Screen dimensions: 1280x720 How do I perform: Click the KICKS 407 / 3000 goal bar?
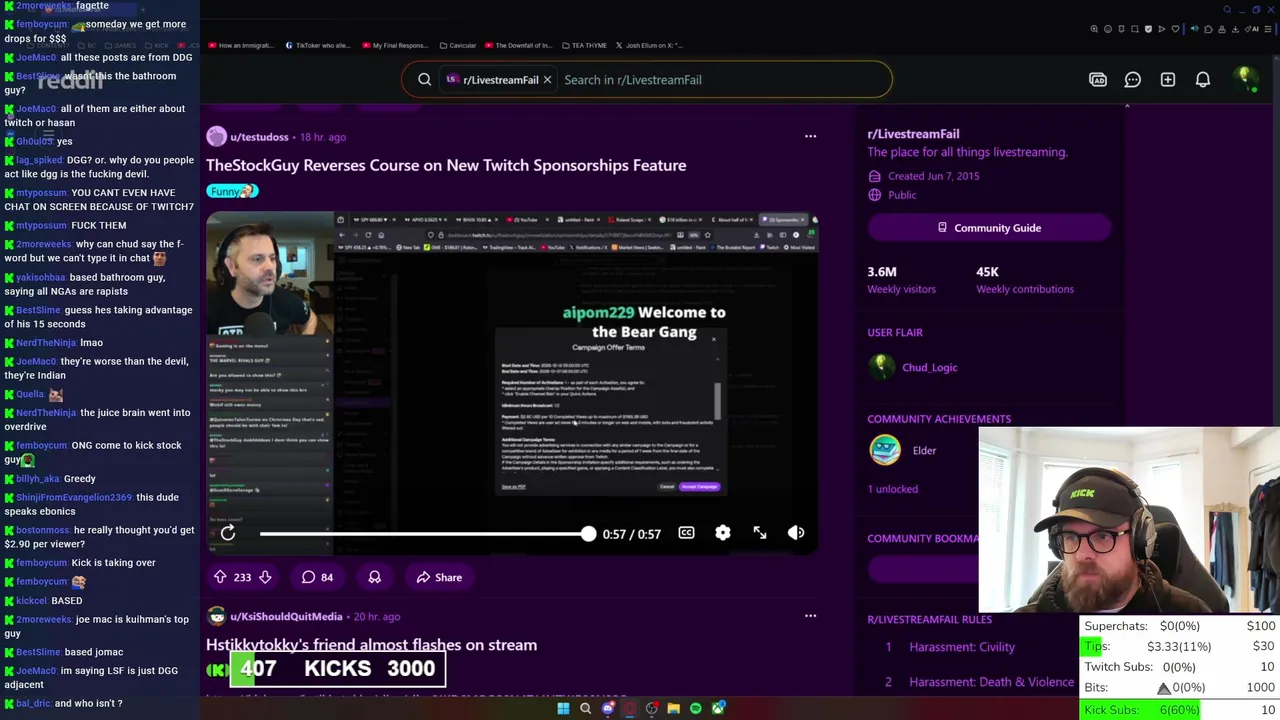pyautogui.click(x=338, y=669)
